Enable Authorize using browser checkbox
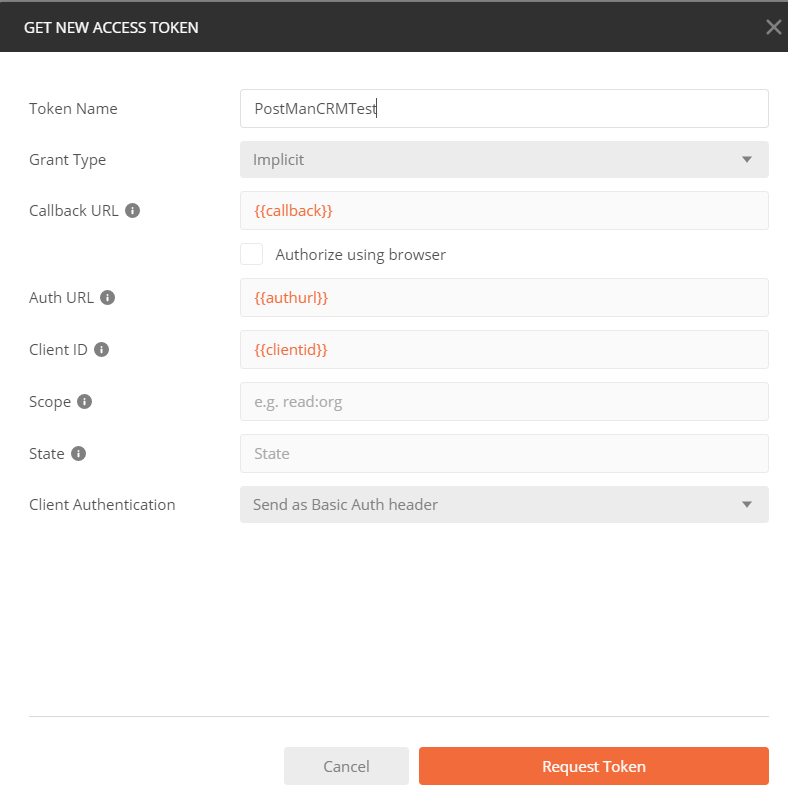Viewport: 788px width, 794px height. [x=252, y=254]
